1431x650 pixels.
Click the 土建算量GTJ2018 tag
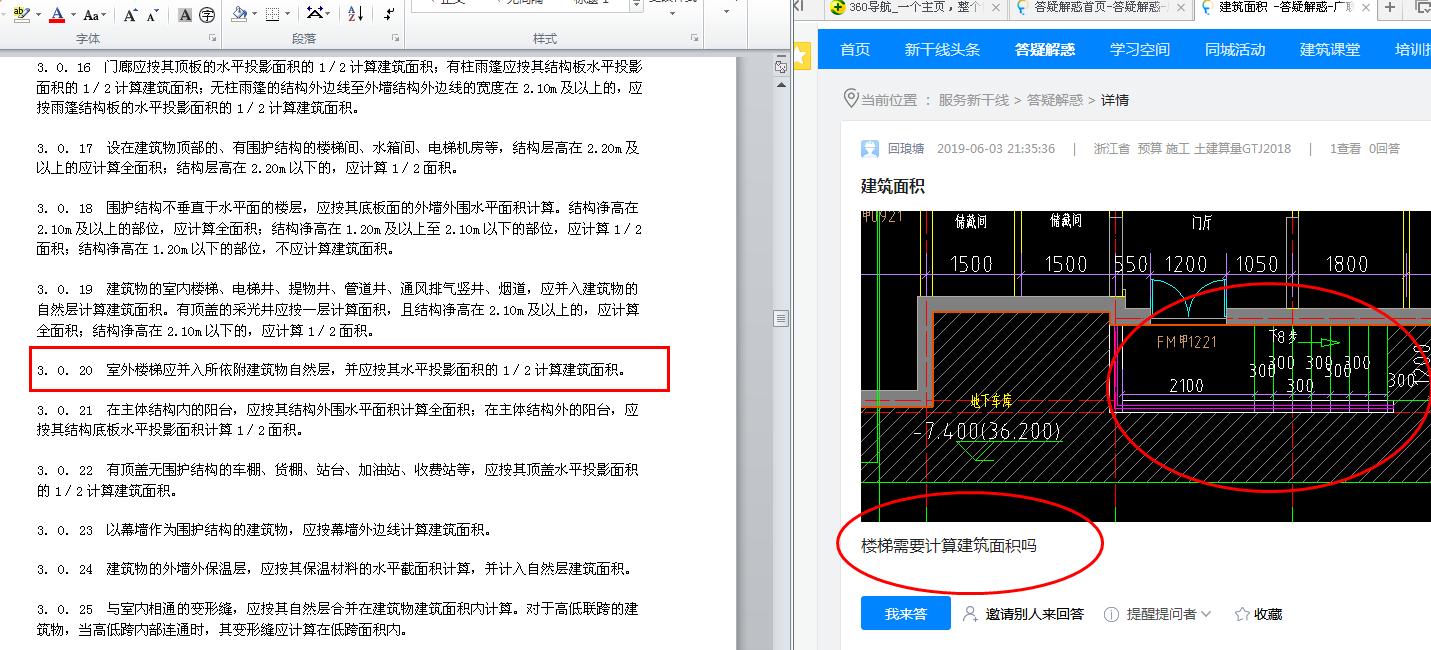tap(1242, 148)
